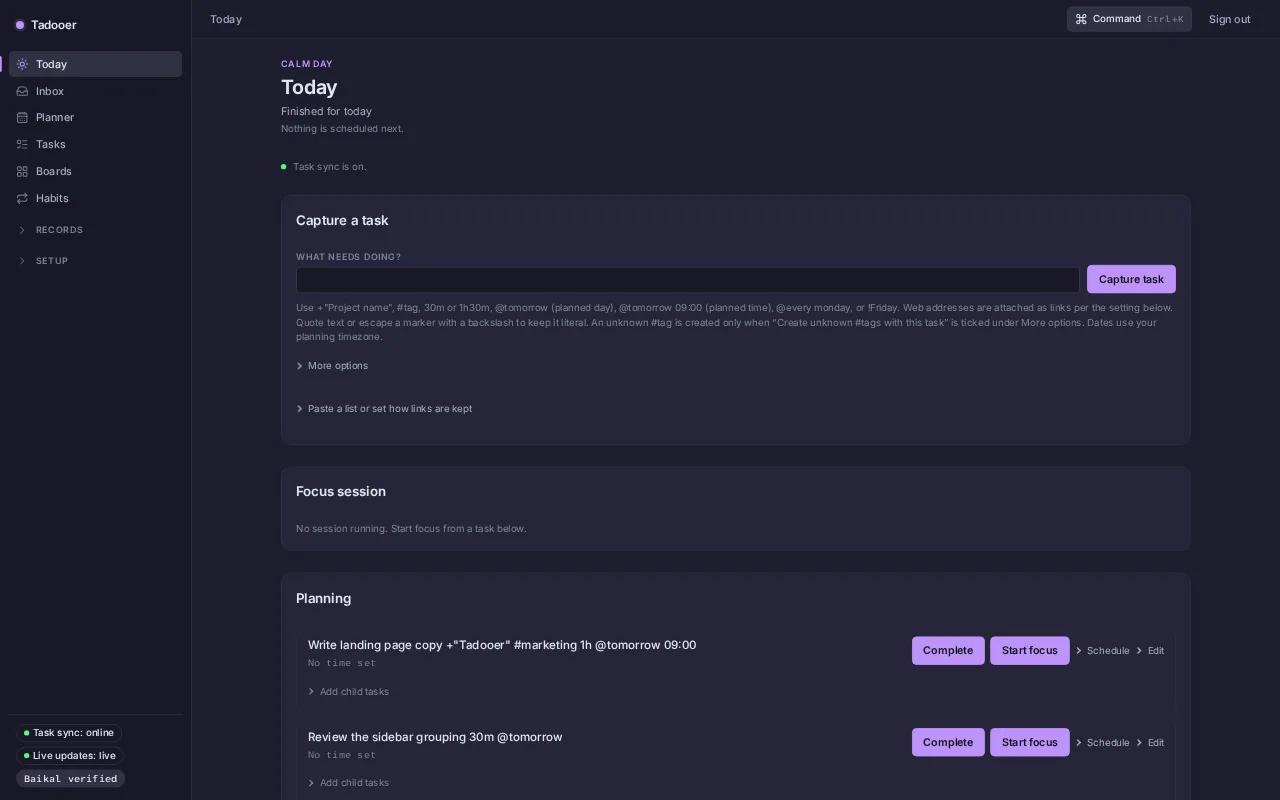1280x800 pixels.
Task: Click the Task sync: online status badge
Action: [69, 733]
